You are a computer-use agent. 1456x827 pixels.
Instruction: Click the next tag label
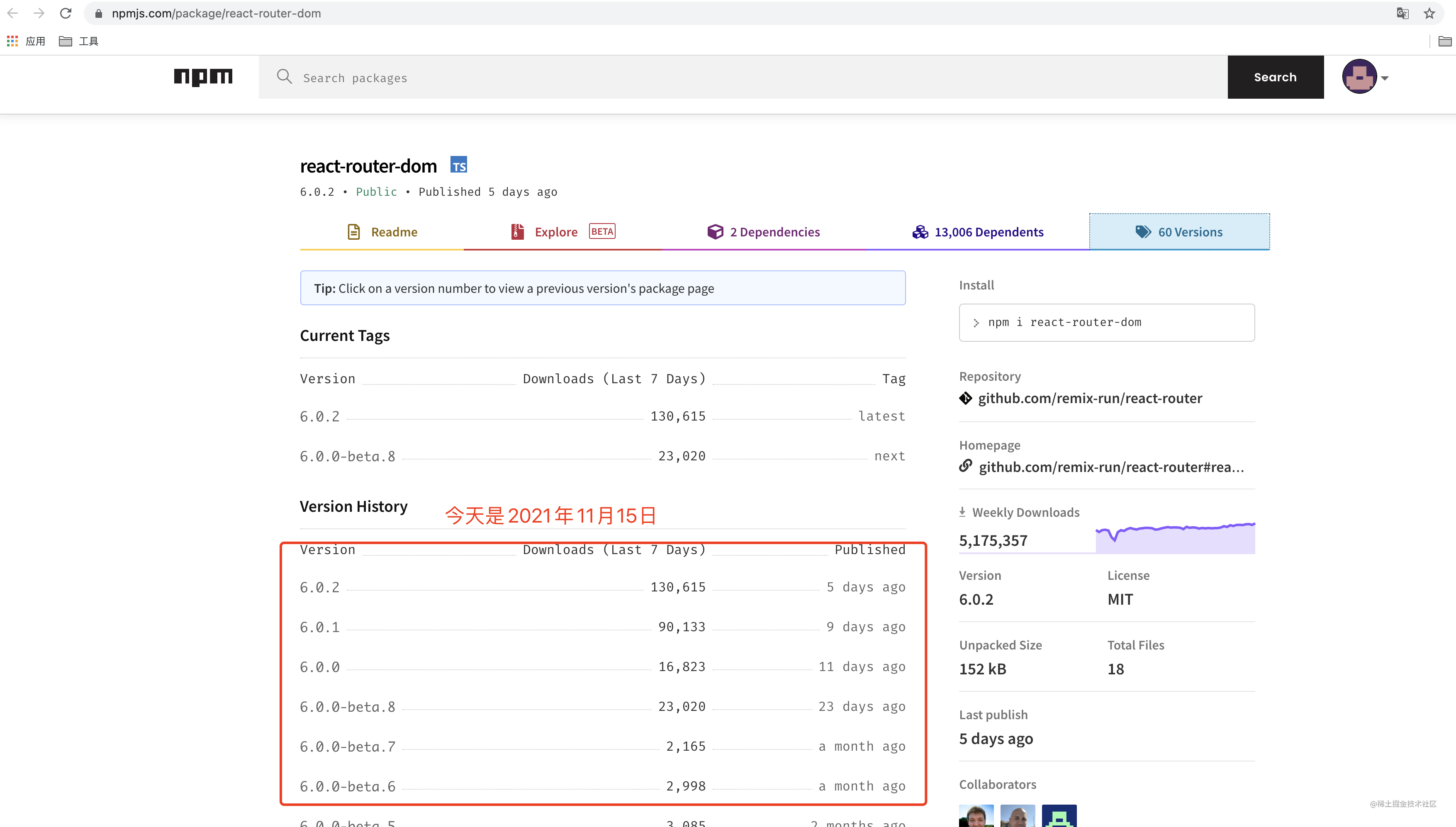click(x=890, y=456)
